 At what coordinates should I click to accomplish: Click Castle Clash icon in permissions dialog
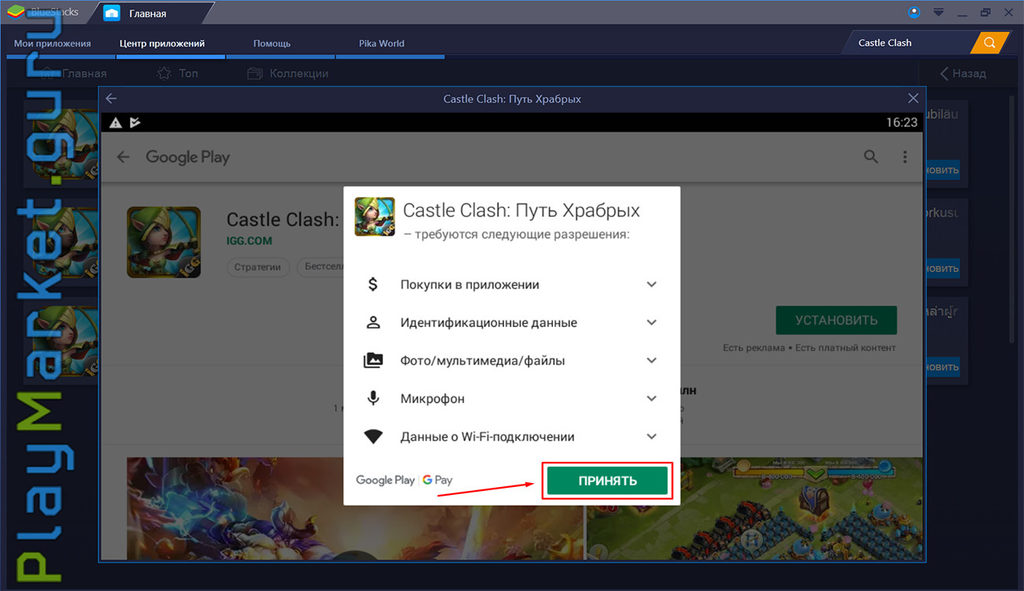pos(375,216)
